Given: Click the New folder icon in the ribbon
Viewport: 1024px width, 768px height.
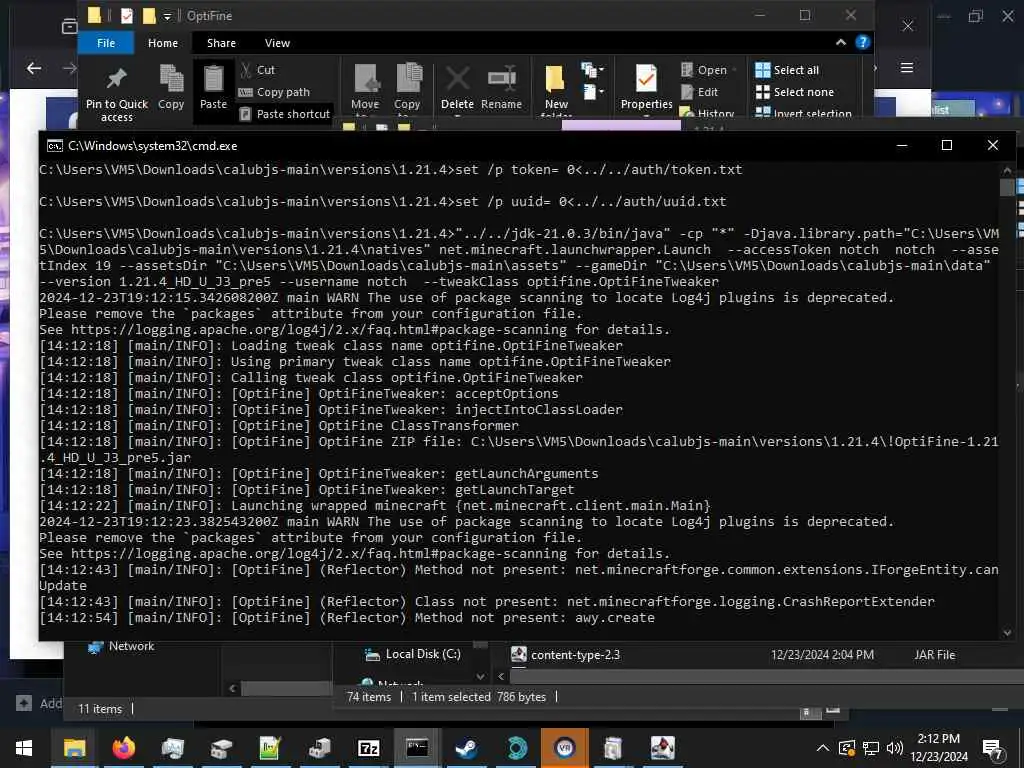Looking at the screenshot, I should click(556, 89).
